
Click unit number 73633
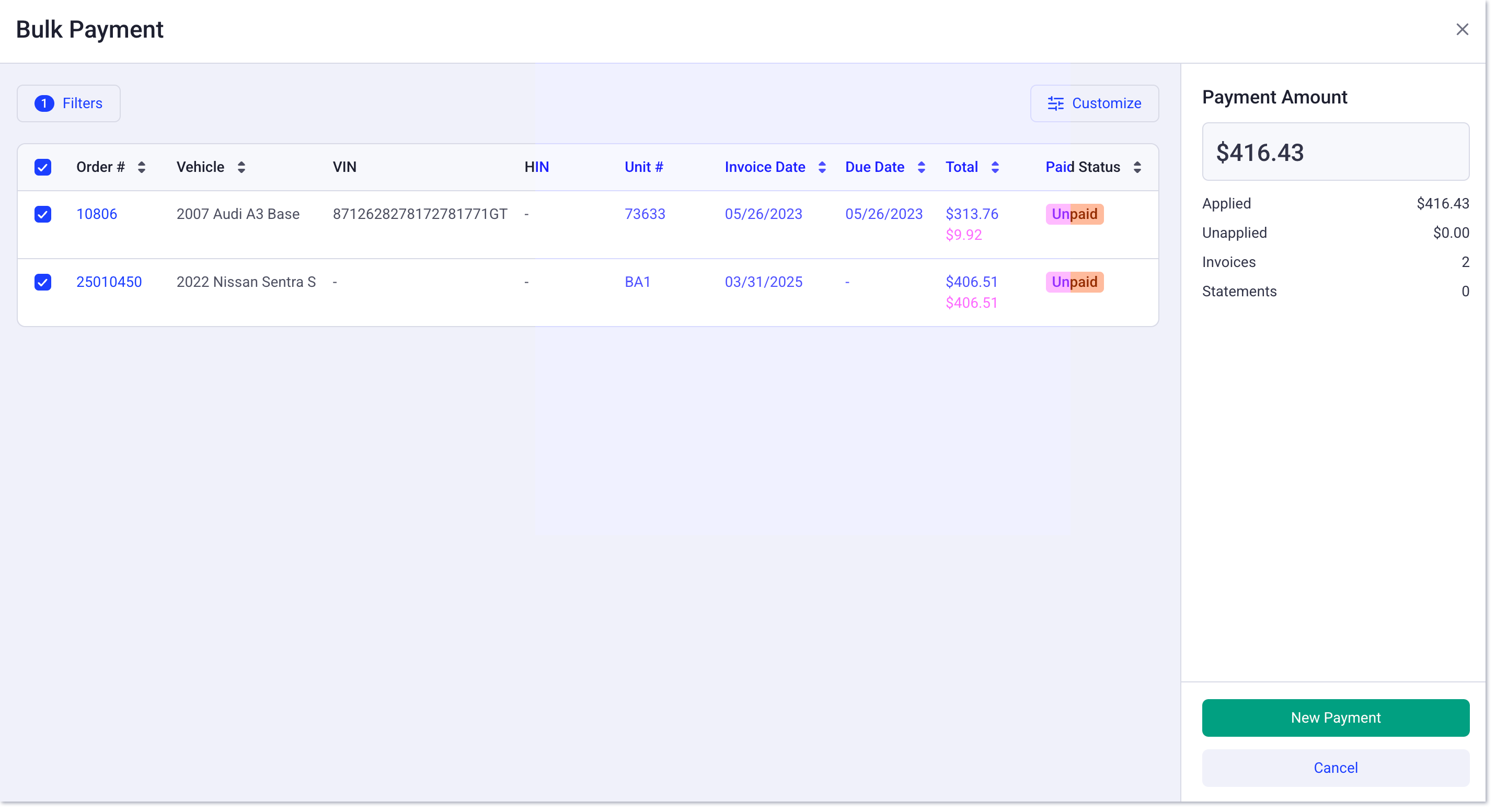tap(645, 214)
